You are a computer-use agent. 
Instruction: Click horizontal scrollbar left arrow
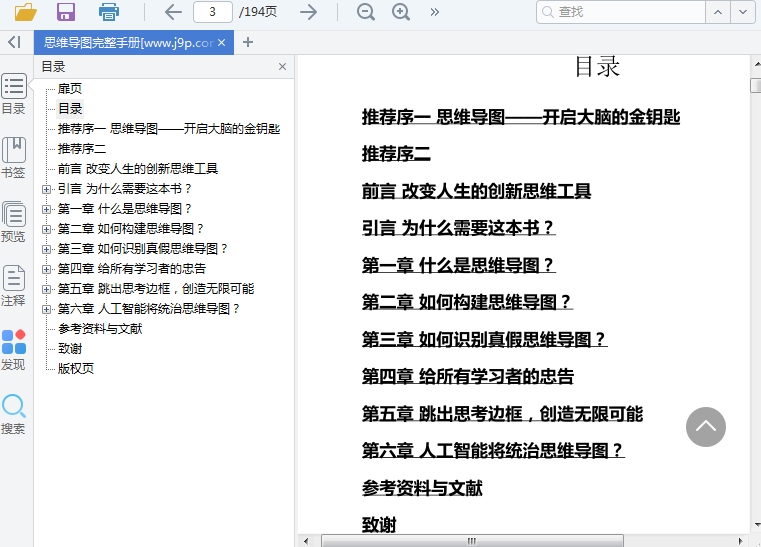(306, 541)
